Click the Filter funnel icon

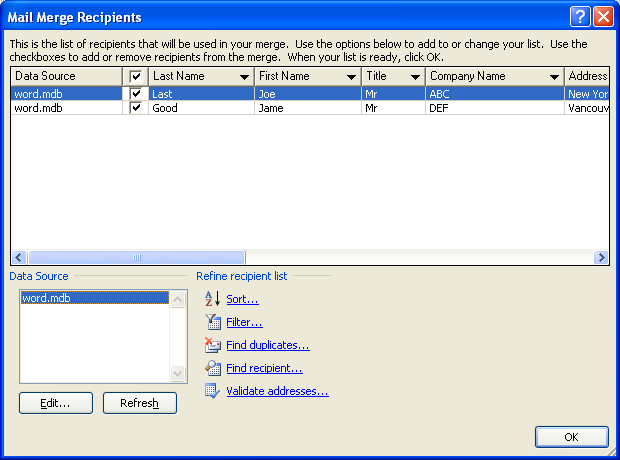click(x=213, y=322)
